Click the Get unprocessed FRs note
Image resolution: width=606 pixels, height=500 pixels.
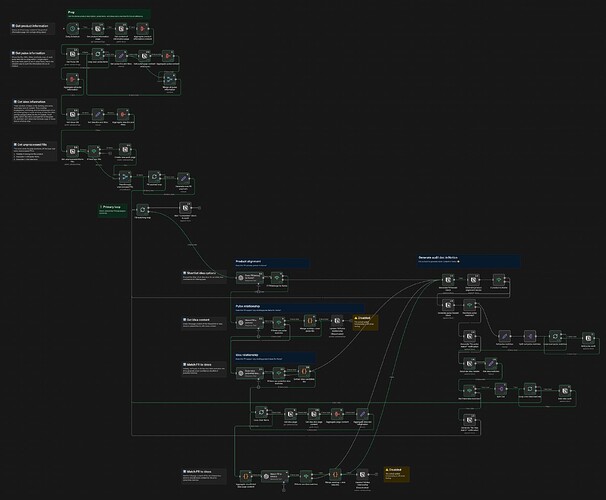click(x=35, y=151)
